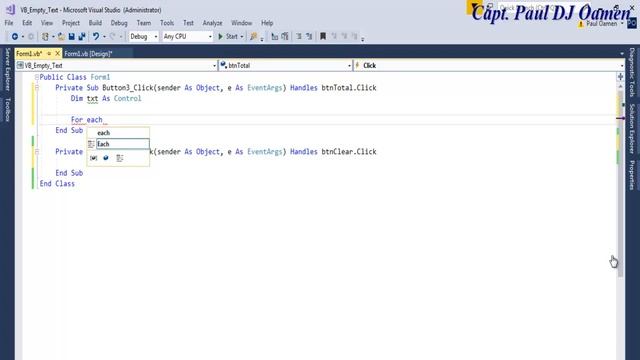Click the Navigate Backward toolbar icon

pos(15,37)
